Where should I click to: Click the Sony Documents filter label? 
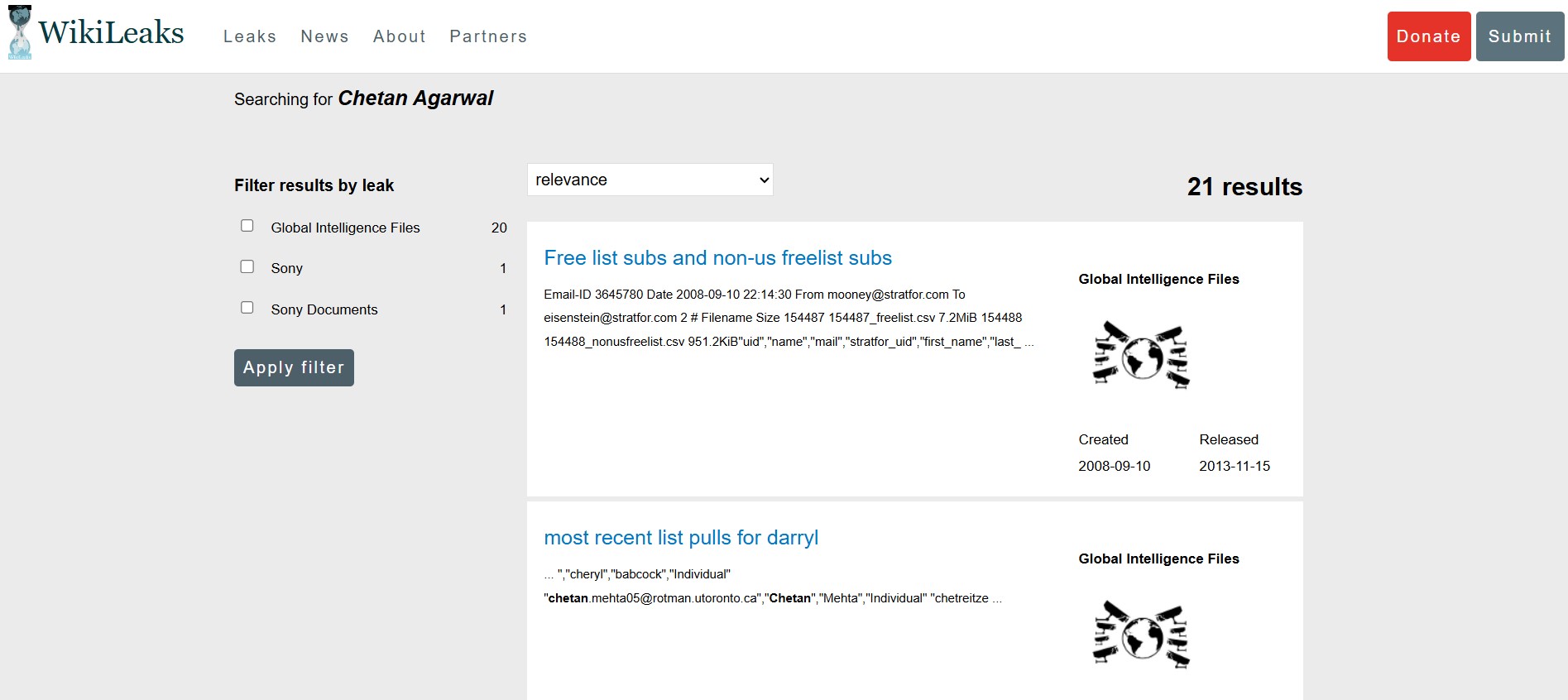pyautogui.click(x=324, y=309)
